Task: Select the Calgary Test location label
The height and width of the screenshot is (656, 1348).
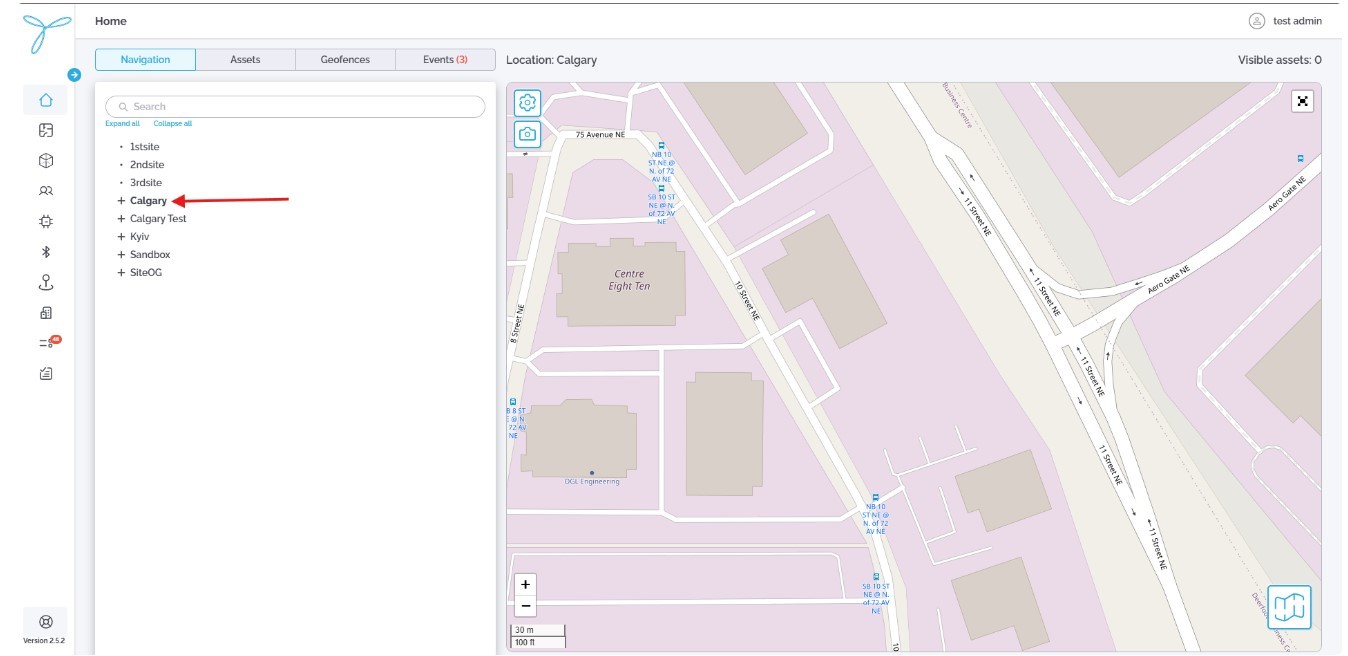Action: point(158,219)
